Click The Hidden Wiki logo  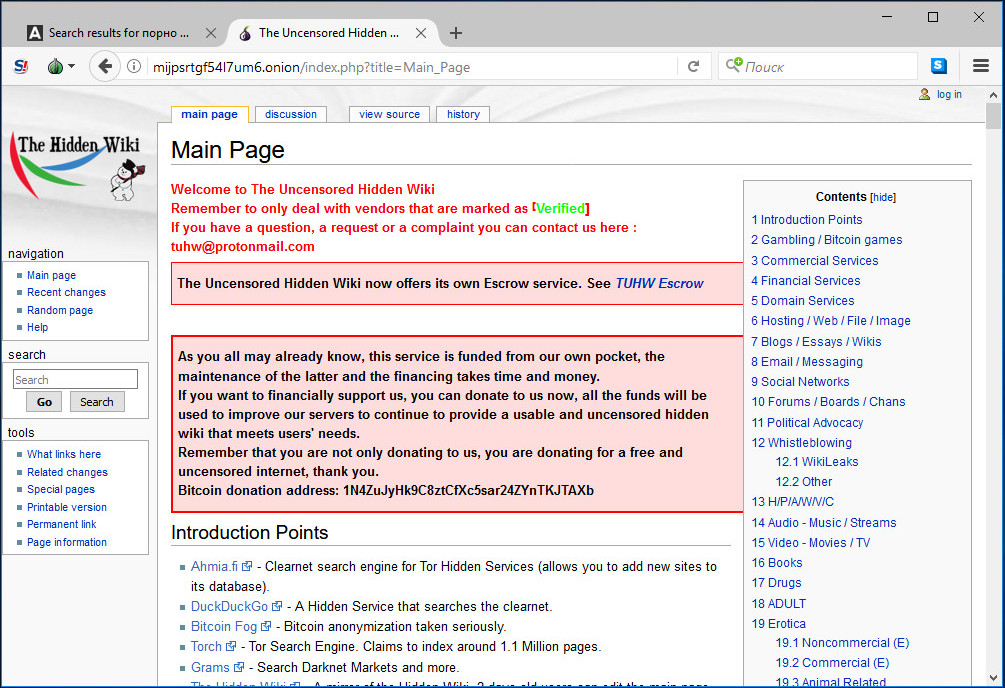[x=76, y=165]
